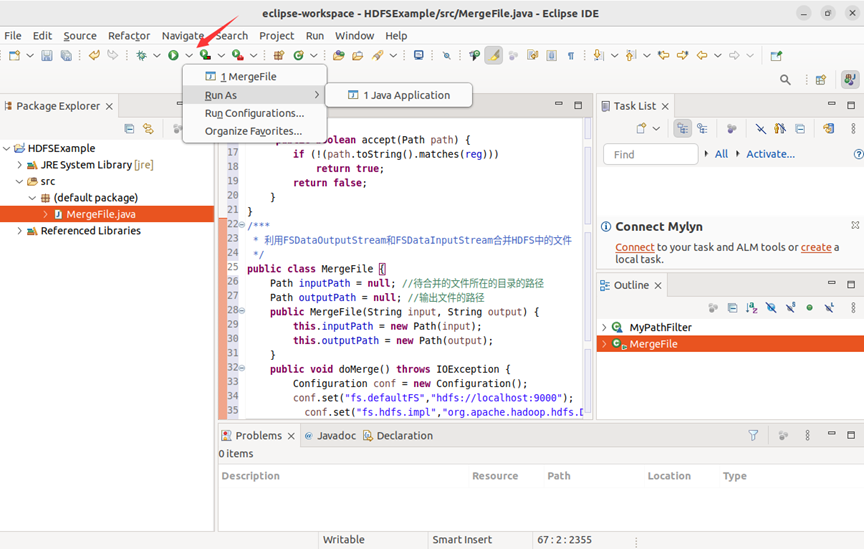Toggle Mark Occurrences highlighter icon
Image resolution: width=864 pixels, height=549 pixels.
494,55
